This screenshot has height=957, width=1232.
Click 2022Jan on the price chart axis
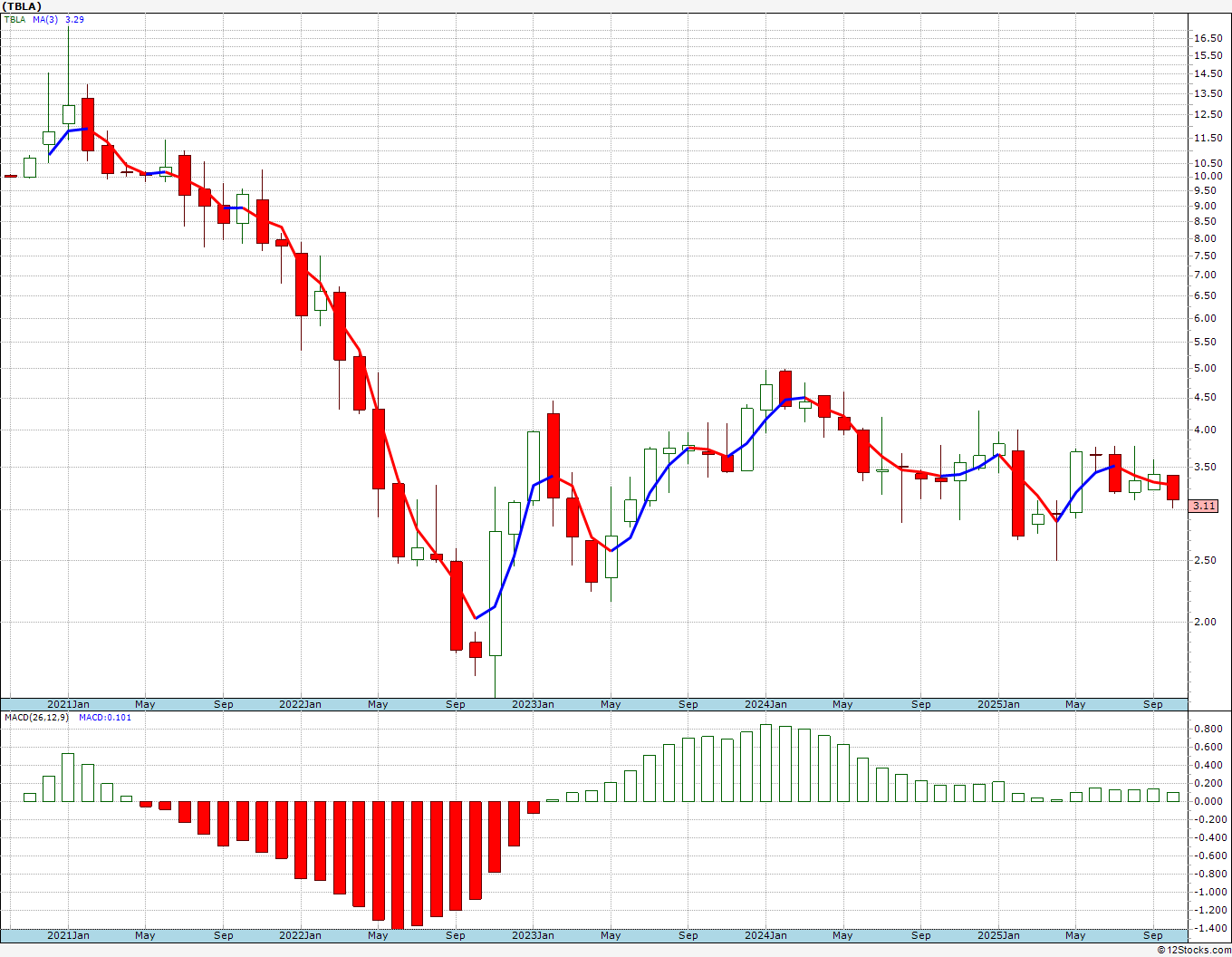click(300, 704)
